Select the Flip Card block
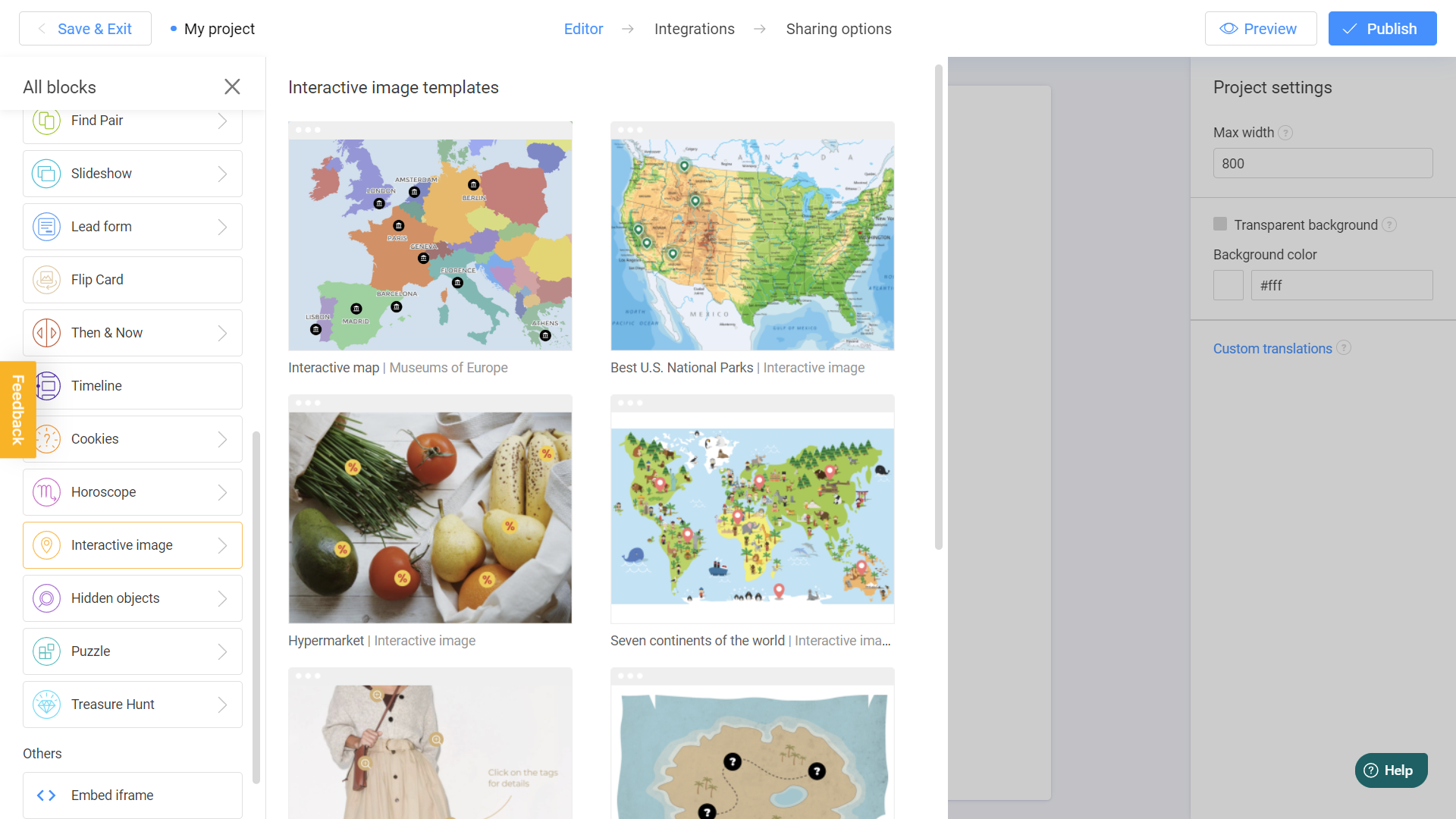This screenshot has width=1456, height=819. 132,279
